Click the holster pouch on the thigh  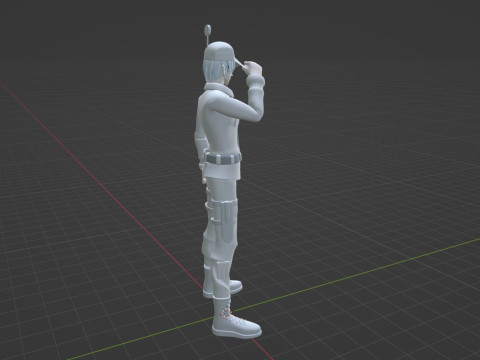(x=228, y=221)
